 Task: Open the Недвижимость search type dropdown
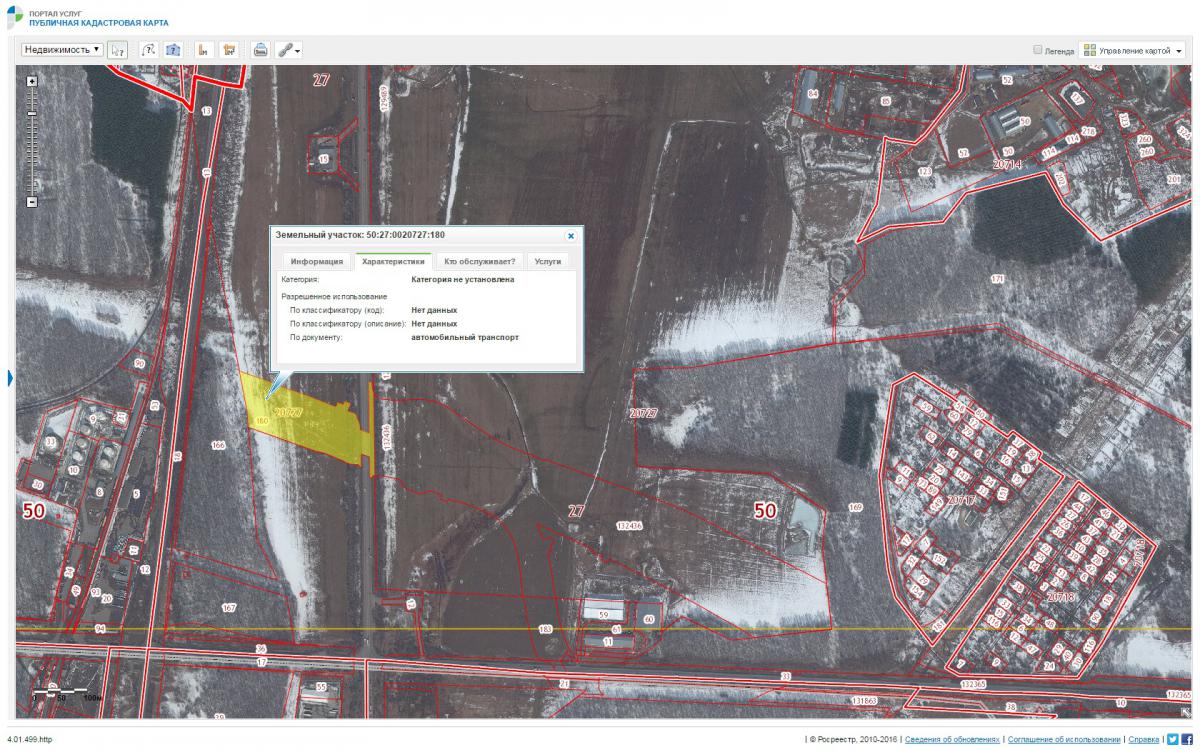tap(62, 49)
